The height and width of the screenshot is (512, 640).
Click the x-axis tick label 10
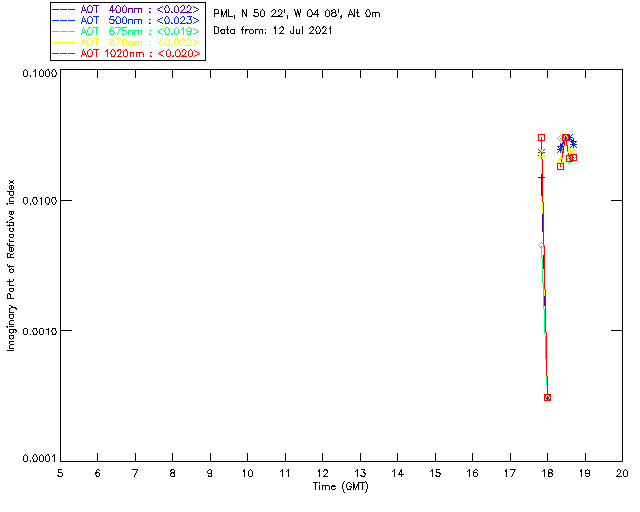tap(247, 473)
